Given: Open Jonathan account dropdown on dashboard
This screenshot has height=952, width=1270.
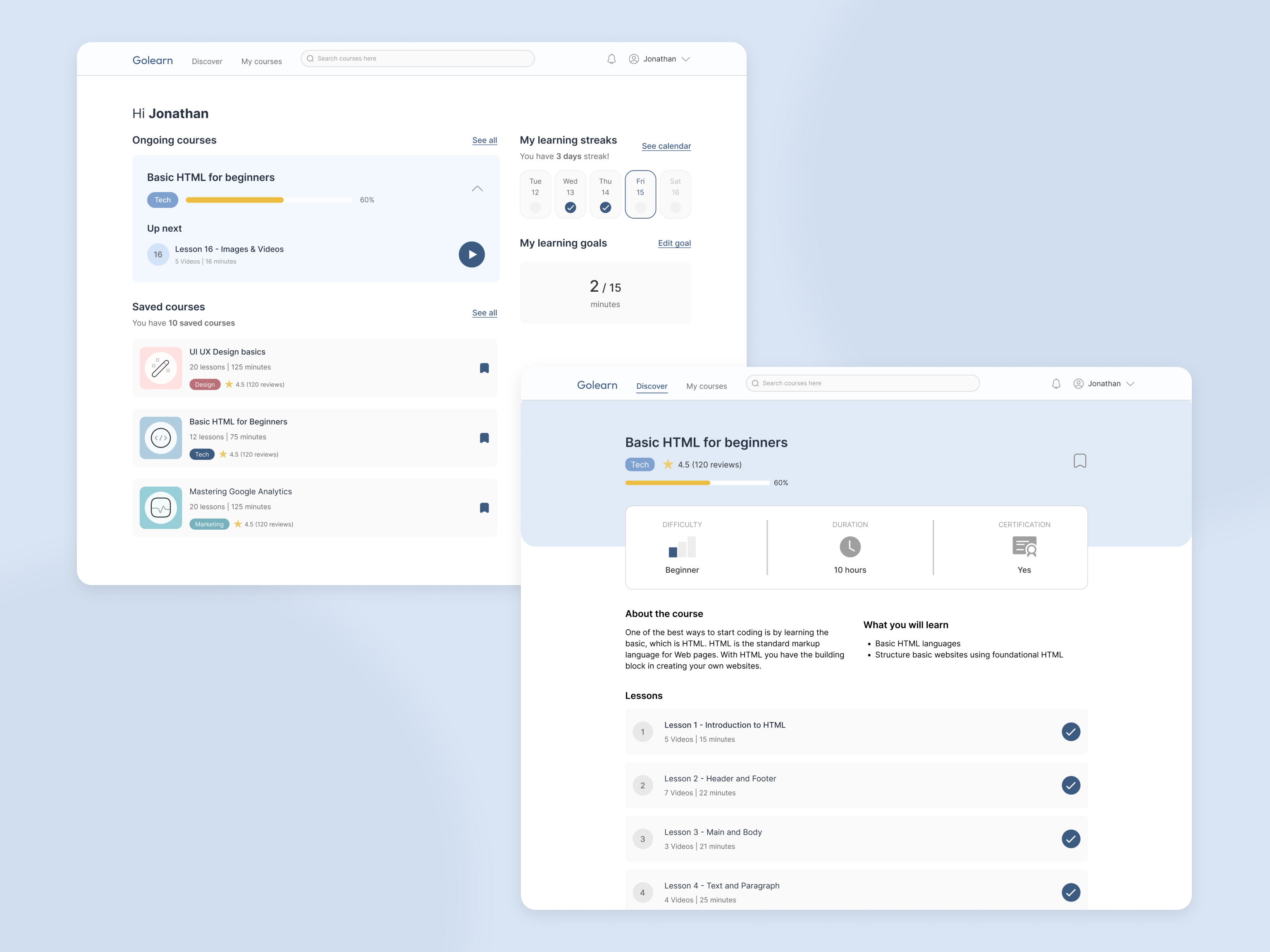Looking at the screenshot, I should [x=660, y=59].
